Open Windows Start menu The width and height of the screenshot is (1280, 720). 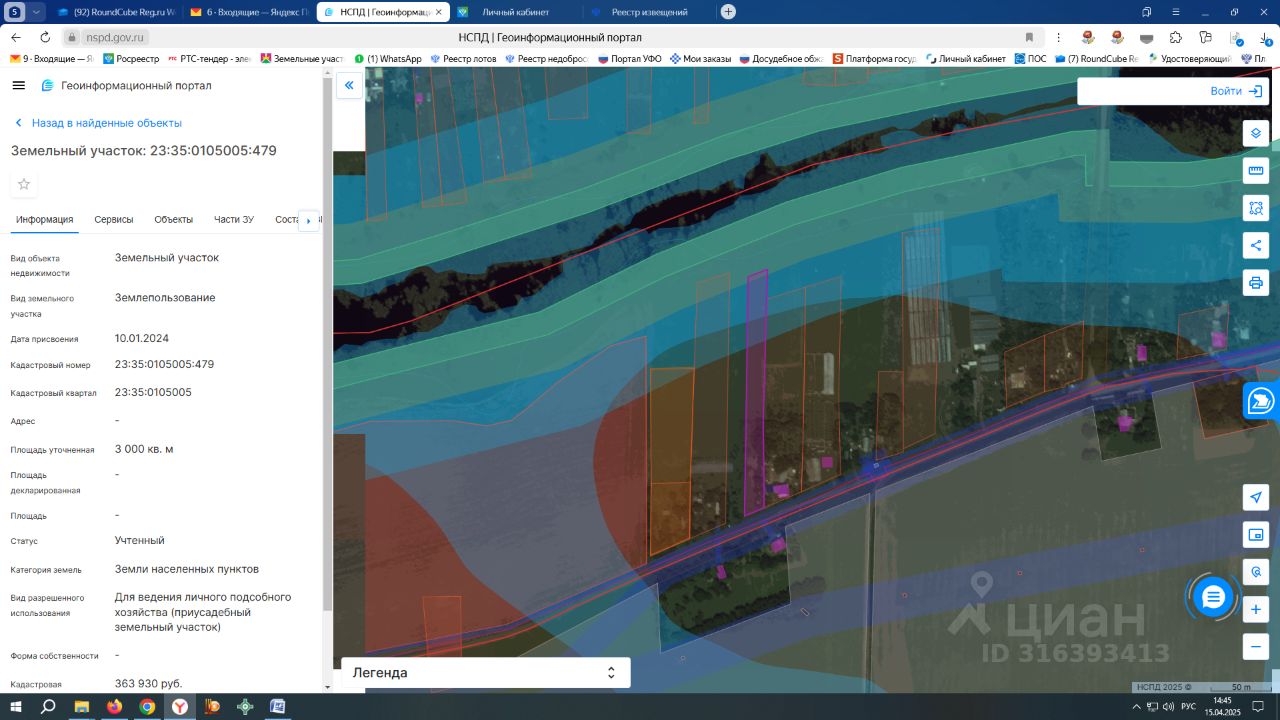(16, 706)
